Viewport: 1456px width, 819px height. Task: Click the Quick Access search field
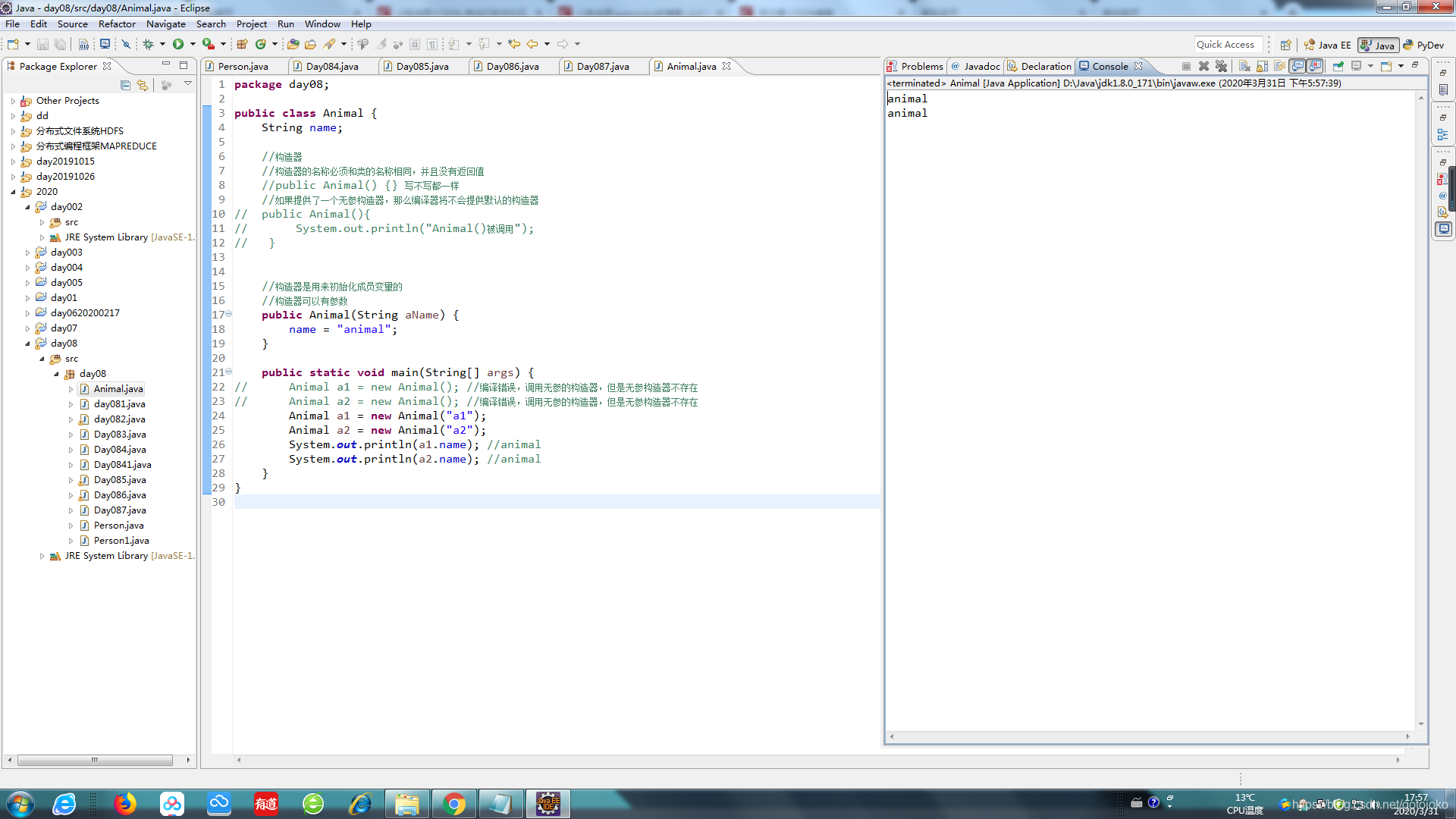1228,45
